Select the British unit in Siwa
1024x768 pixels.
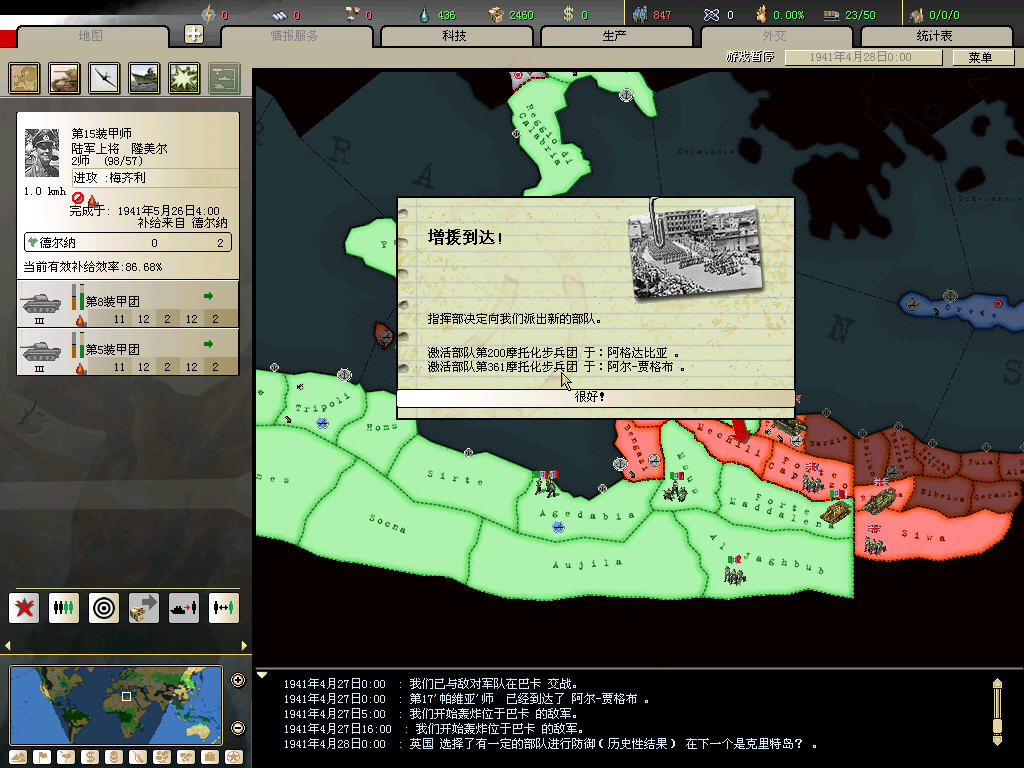(874, 540)
